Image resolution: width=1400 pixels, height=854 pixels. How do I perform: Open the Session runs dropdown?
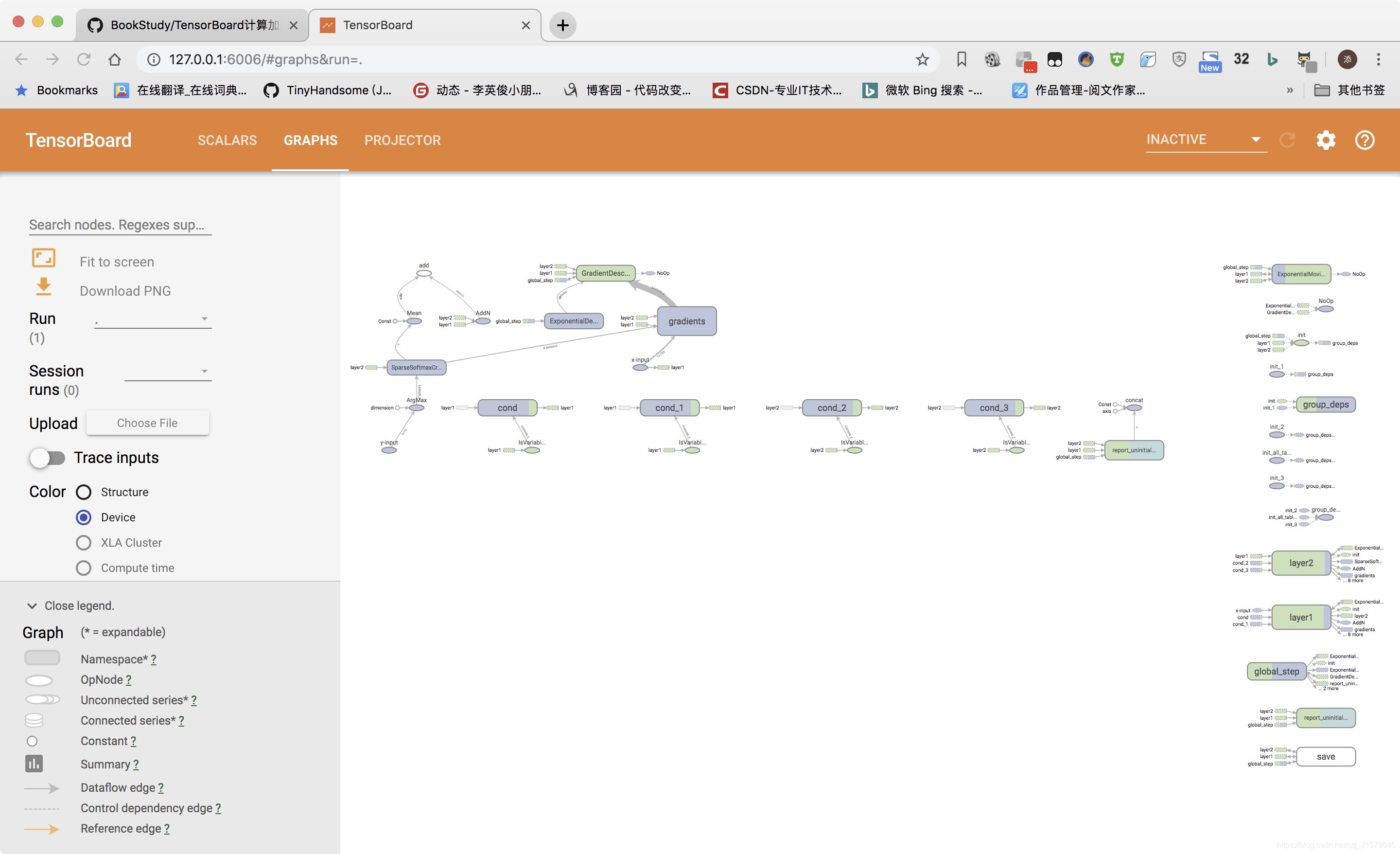pos(168,372)
